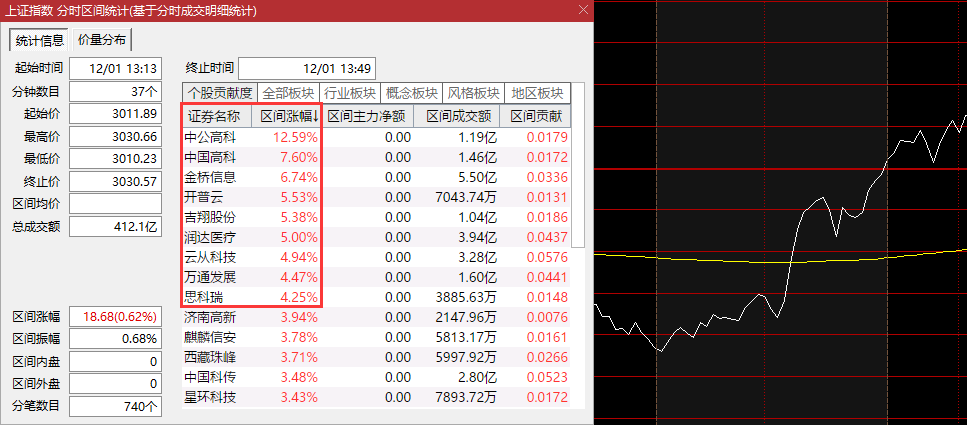Viewport: 967px width, 425px height.
Task: Click the empty 区间均价 field
Action: coord(115,204)
